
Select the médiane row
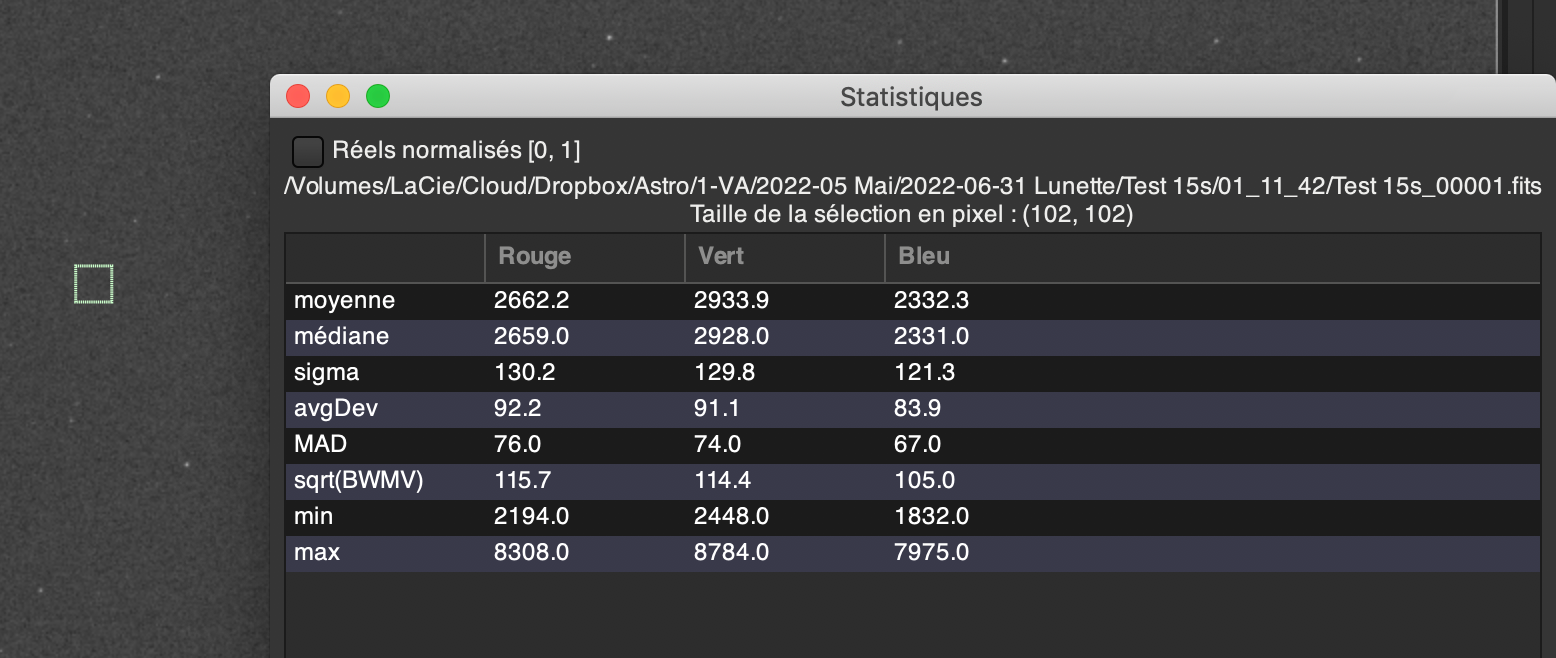(x=912, y=337)
